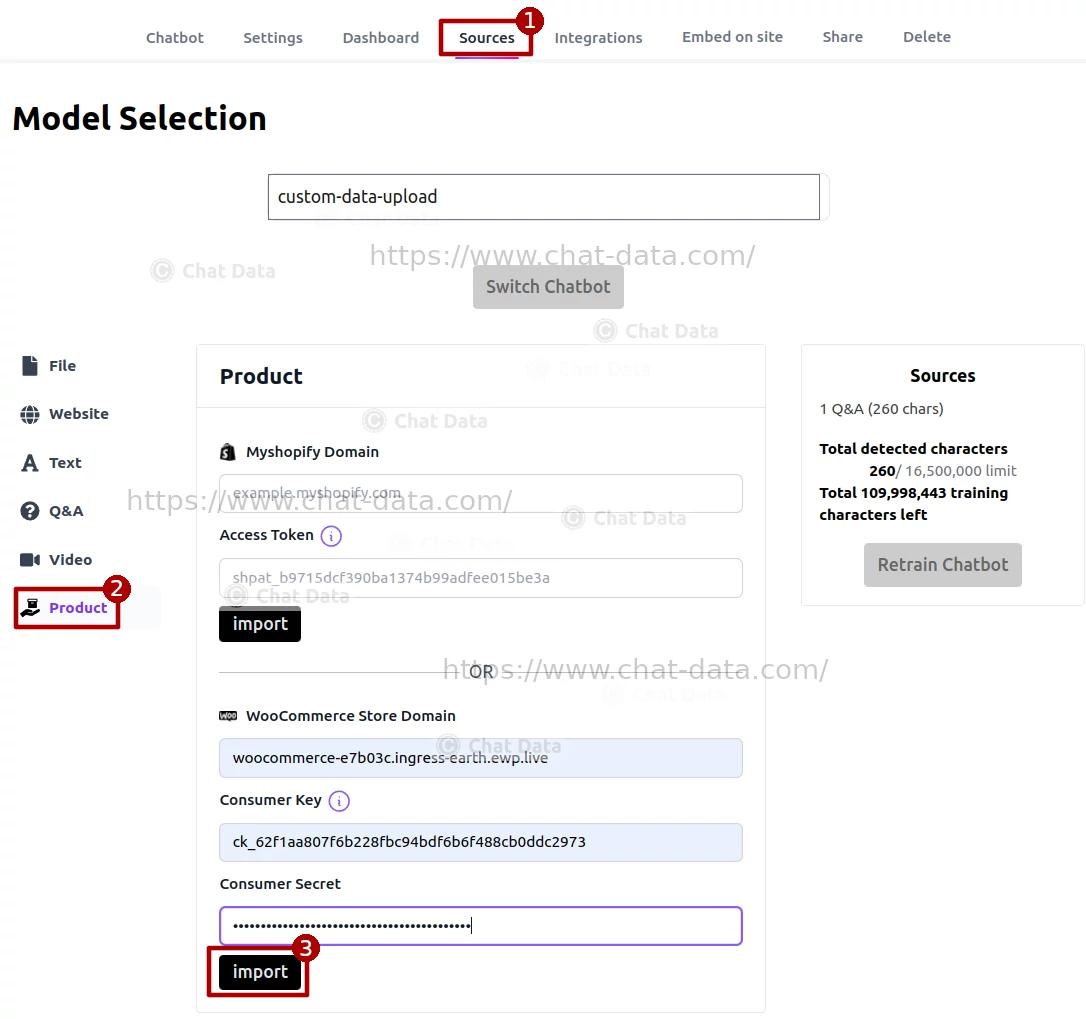Image resolution: width=1086 pixels, height=1019 pixels.
Task: Click the '109,998,443 training characters left' text
Action: tap(913, 504)
